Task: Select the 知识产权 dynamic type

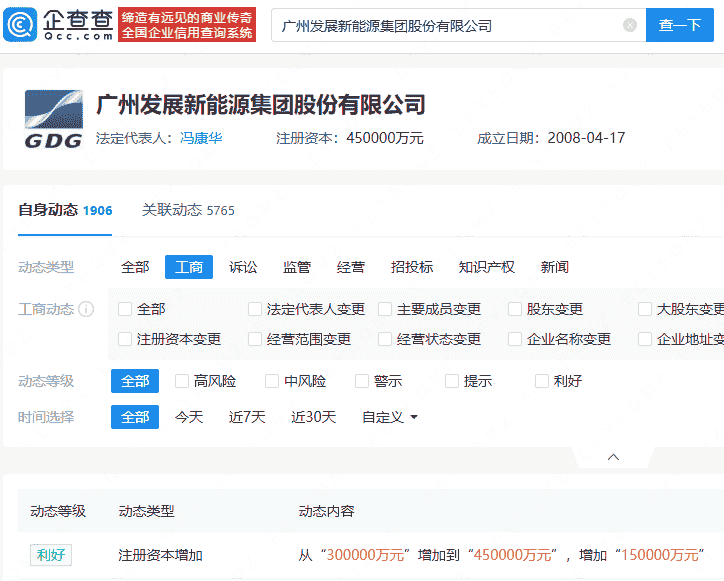Action: click(486, 267)
